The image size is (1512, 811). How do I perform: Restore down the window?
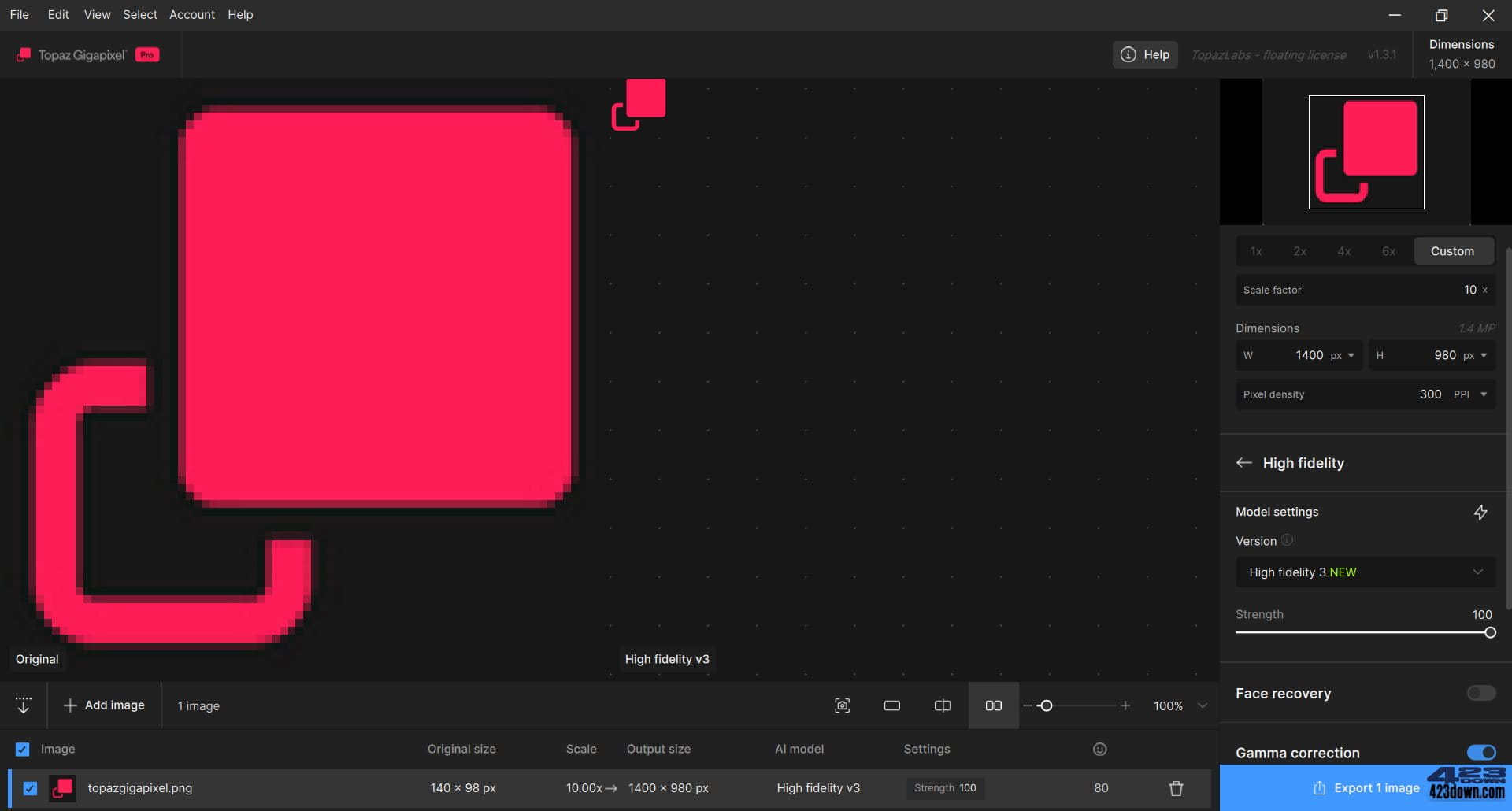click(1441, 15)
